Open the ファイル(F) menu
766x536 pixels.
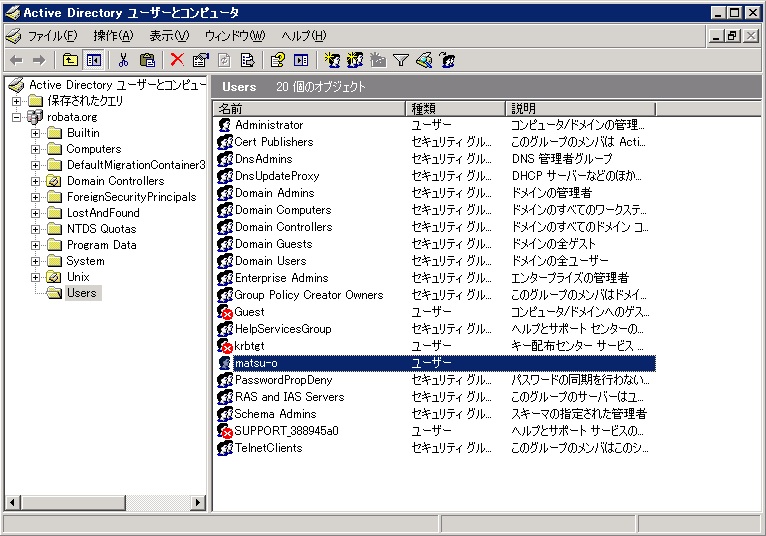(x=52, y=36)
